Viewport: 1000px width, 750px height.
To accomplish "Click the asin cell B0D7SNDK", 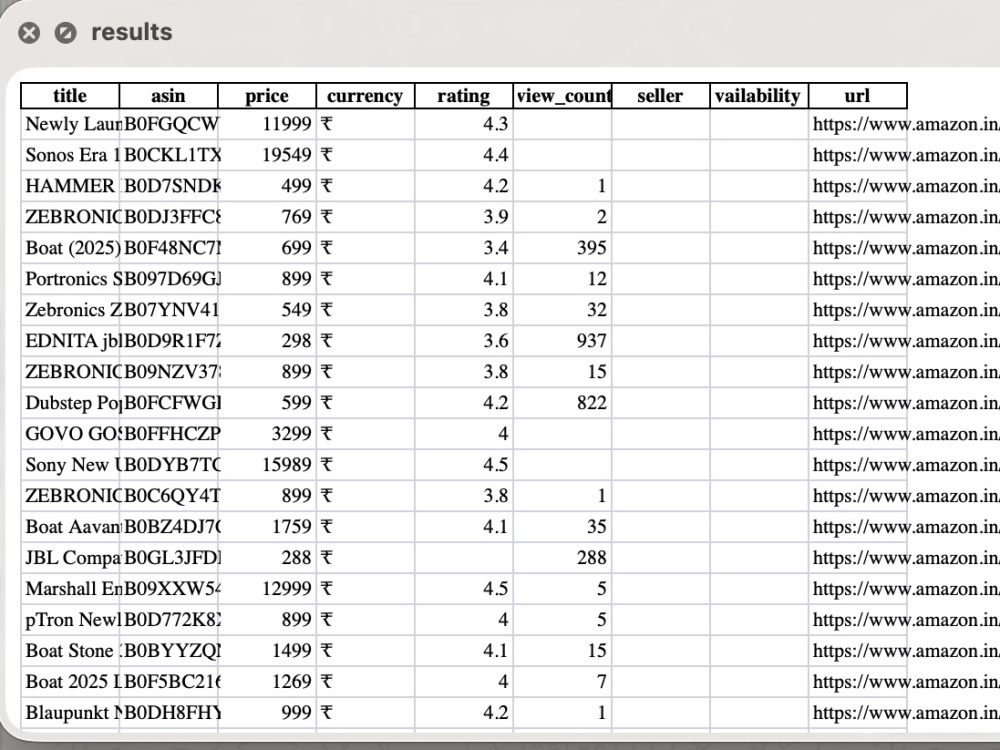I will point(168,186).
